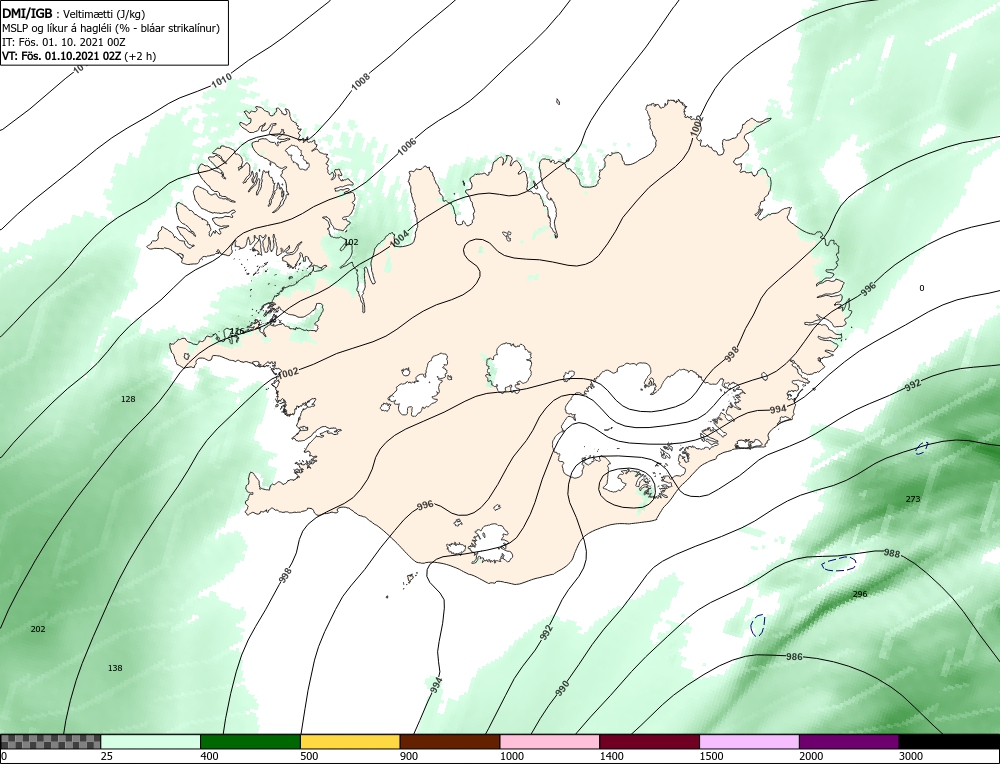Click the CAPE value 128
Viewport: 1000px width, 764px height.
coord(128,399)
